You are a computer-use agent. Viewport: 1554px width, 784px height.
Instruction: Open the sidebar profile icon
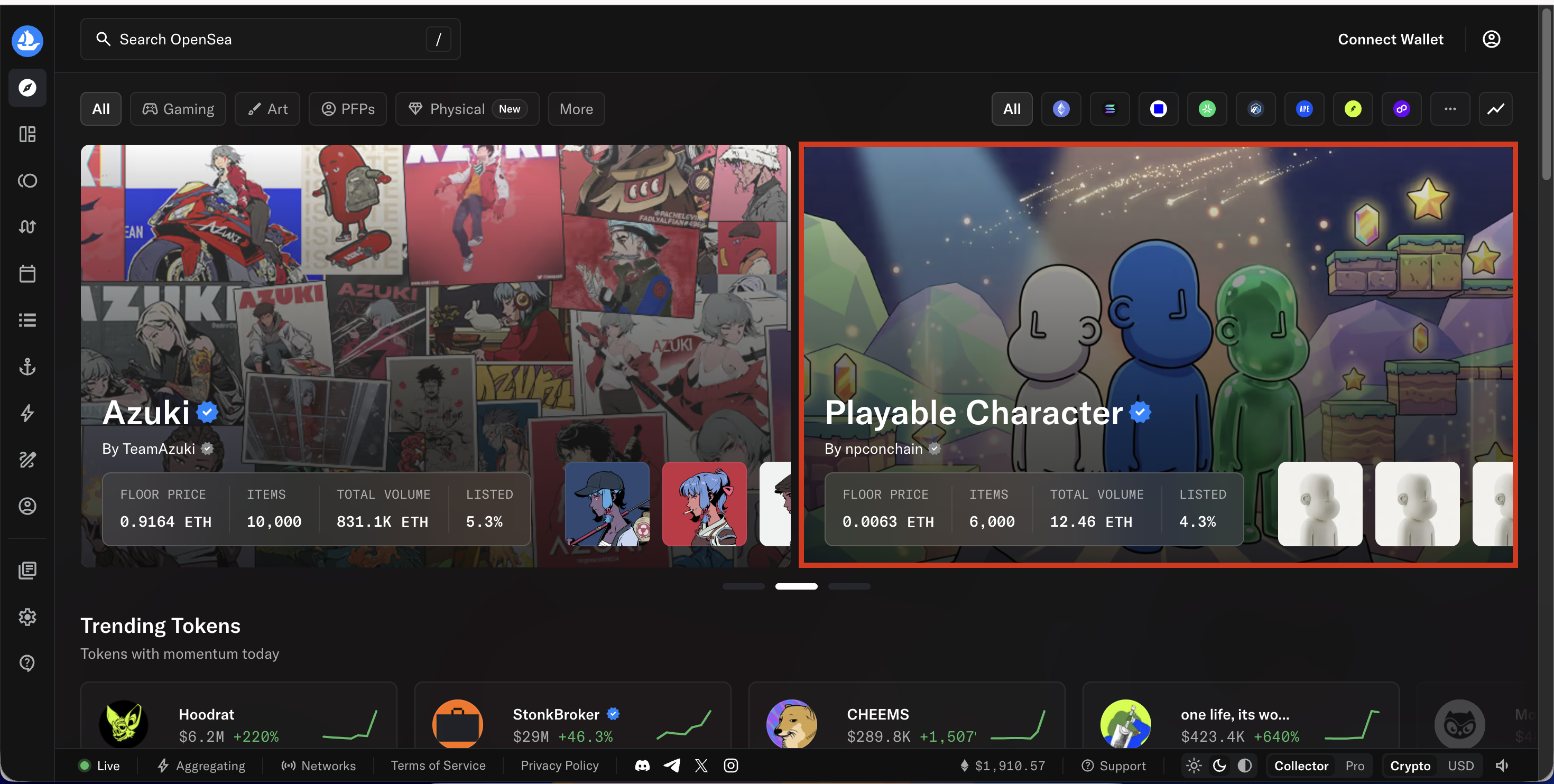click(27, 506)
